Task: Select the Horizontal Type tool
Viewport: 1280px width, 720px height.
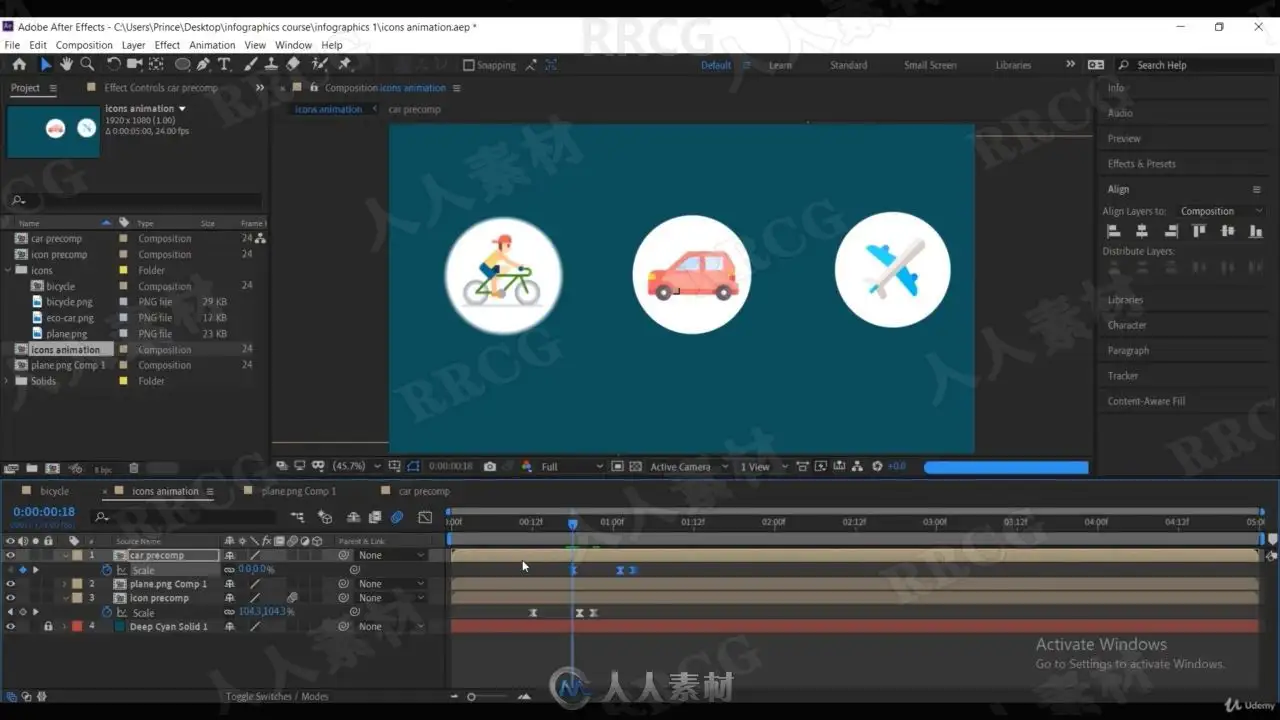Action: click(x=224, y=64)
